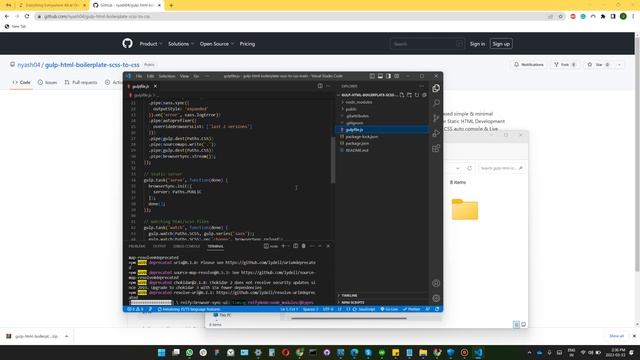Open the Product dropdown on GitHub
Image resolution: width=640 pixels, height=360 pixels.
click(x=151, y=44)
